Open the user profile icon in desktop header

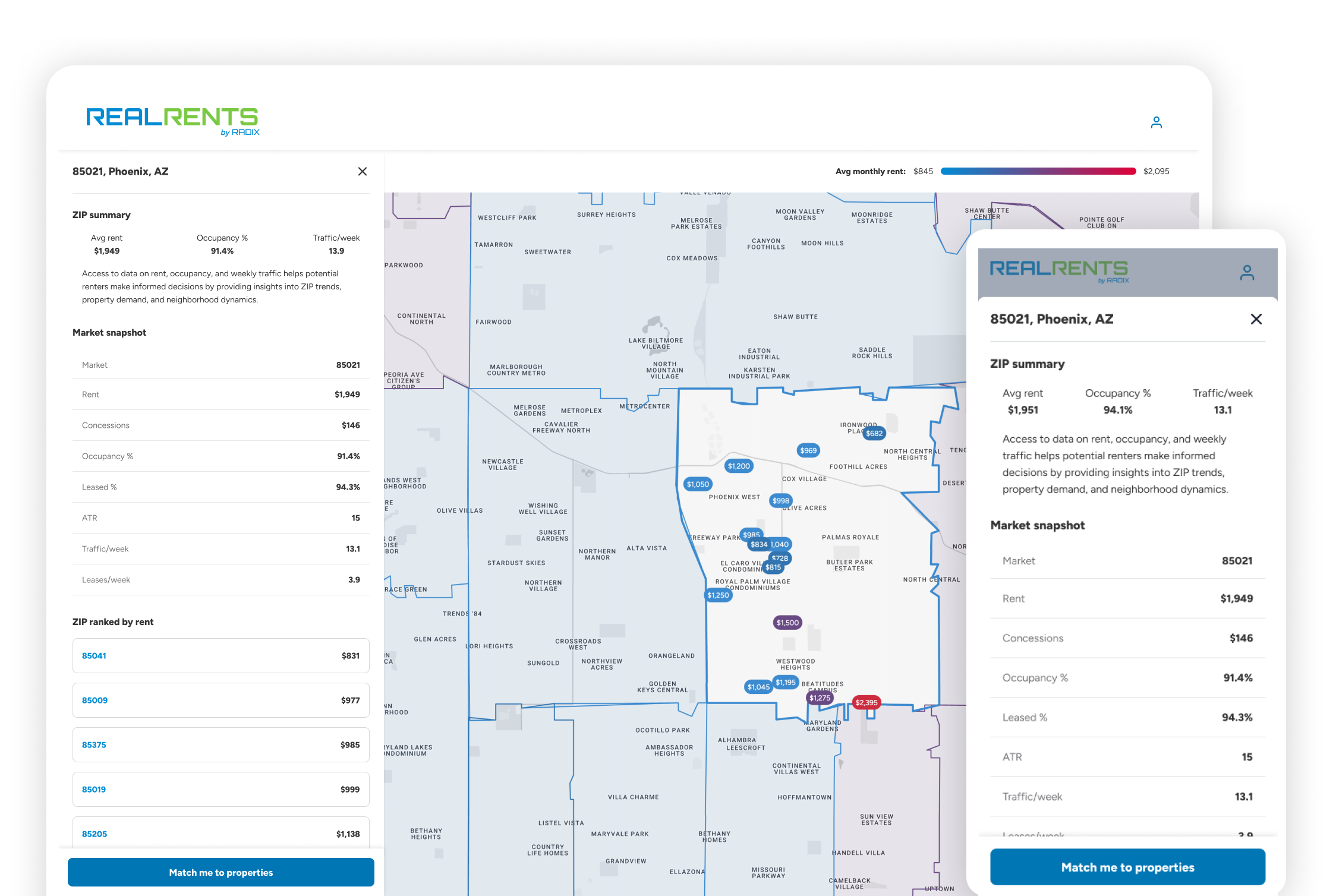1156,122
